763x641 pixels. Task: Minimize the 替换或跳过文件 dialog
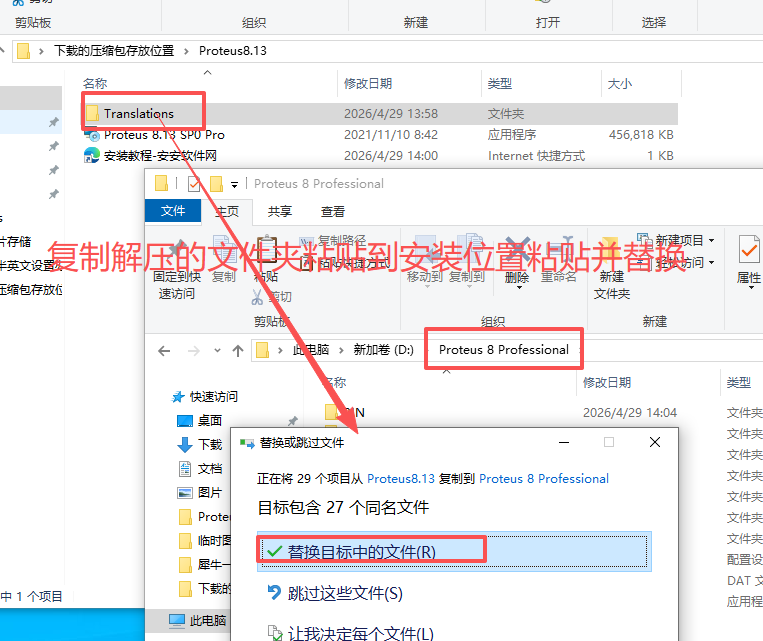564,442
